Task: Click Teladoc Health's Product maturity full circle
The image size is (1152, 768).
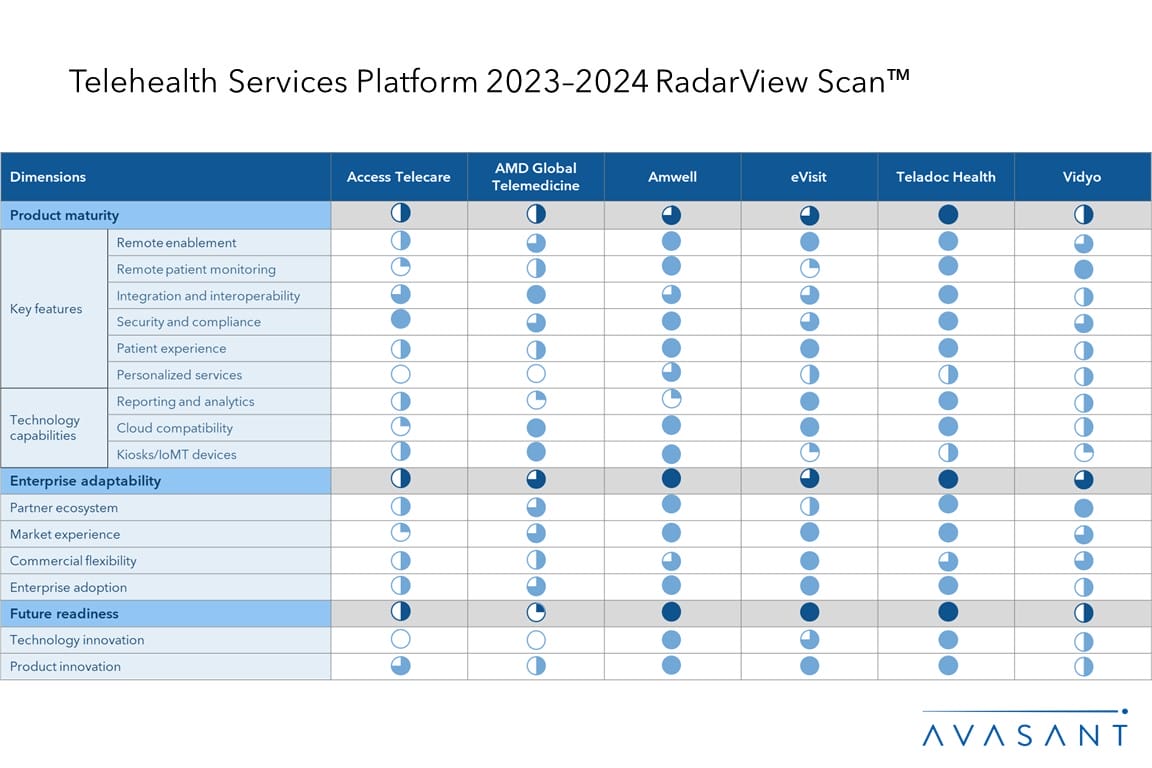Action: click(947, 214)
